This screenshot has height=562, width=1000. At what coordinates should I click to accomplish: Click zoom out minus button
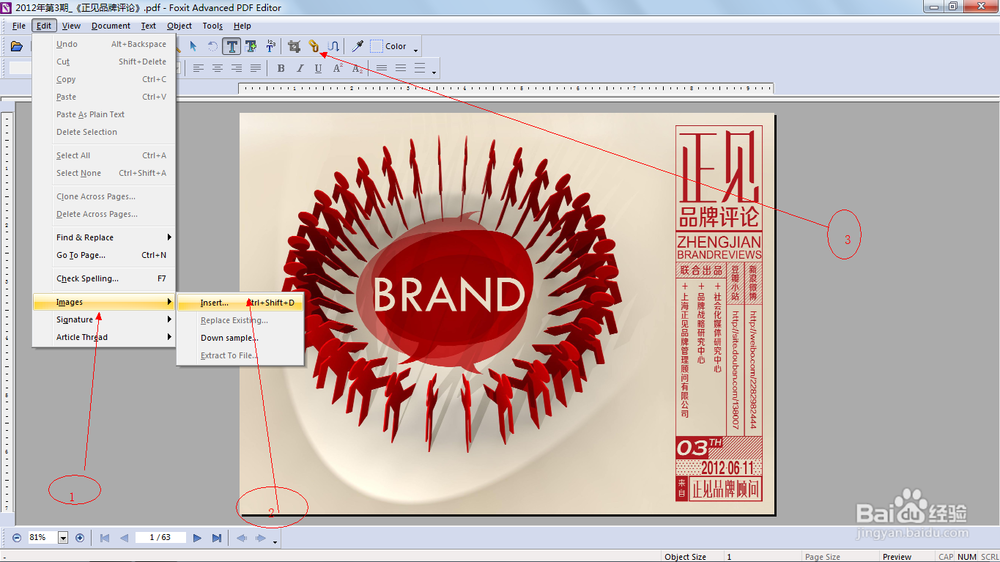pyautogui.click(x=17, y=538)
